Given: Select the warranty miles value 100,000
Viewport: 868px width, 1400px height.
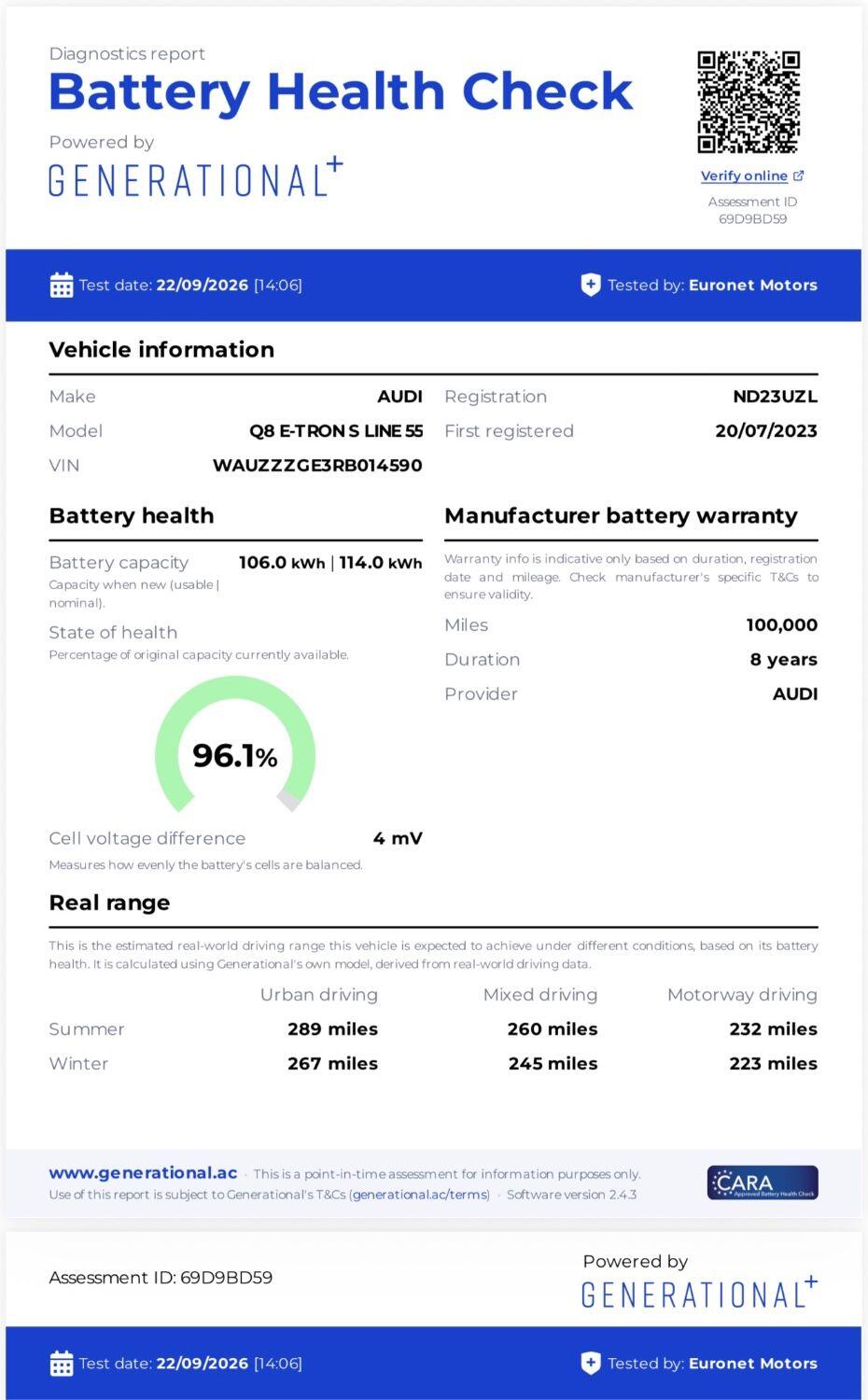Looking at the screenshot, I should point(782,625).
